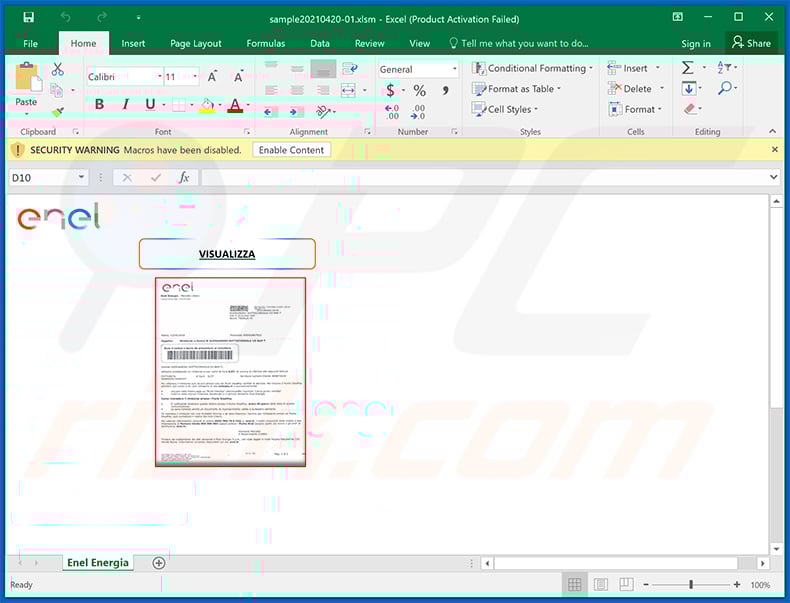Copy the selected cells
This screenshot has width=790, height=603.
[57, 91]
